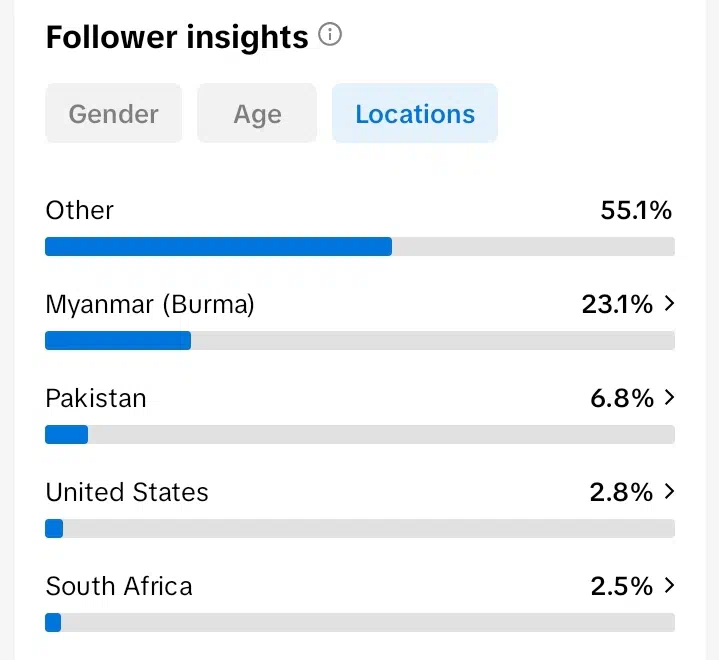Select the Locations tab

click(x=415, y=114)
